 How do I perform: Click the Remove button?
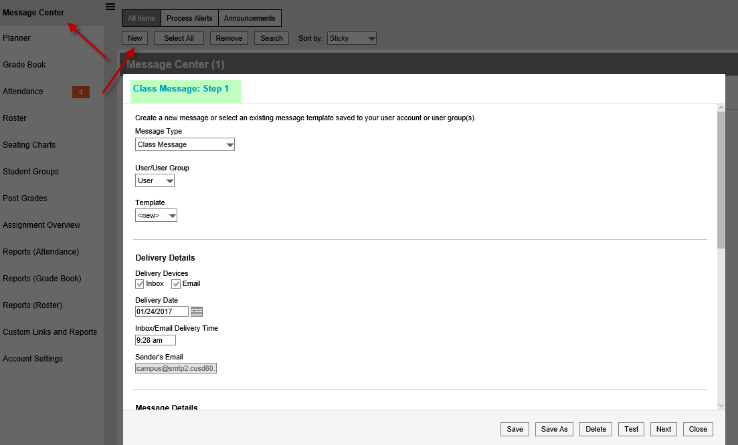point(229,38)
